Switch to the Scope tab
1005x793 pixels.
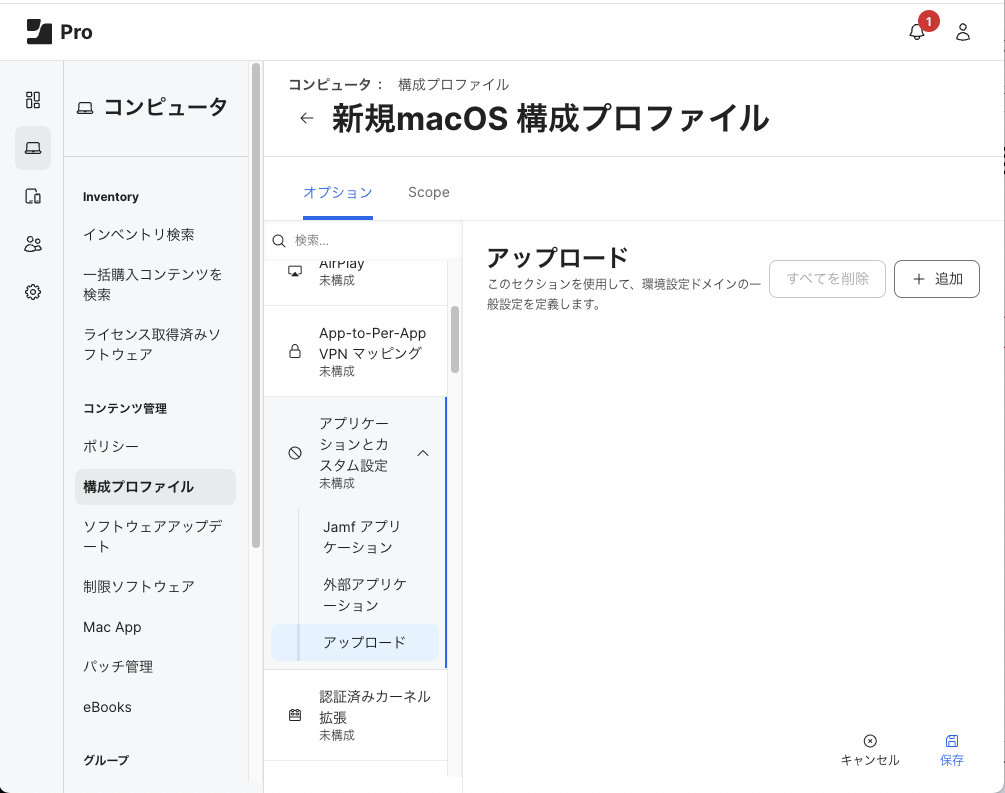point(428,192)
